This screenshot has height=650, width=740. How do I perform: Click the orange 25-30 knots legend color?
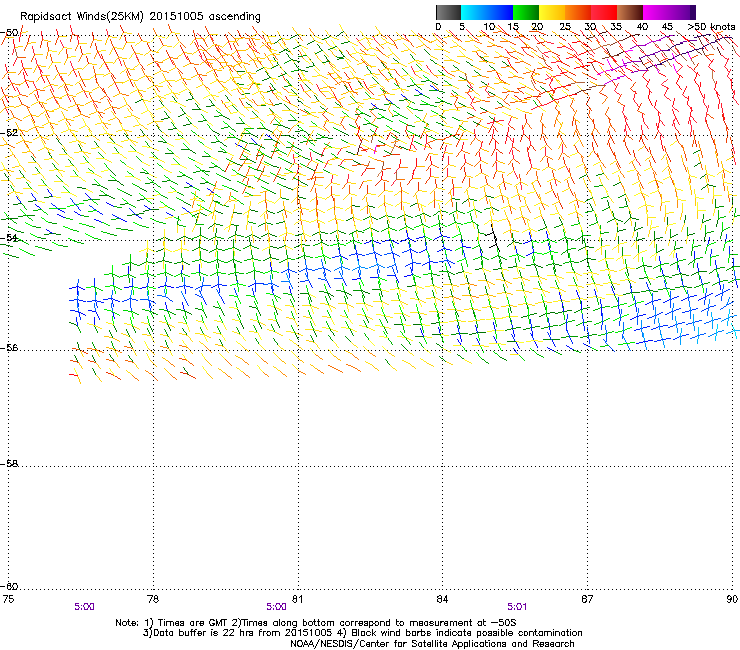coord(578,12)
